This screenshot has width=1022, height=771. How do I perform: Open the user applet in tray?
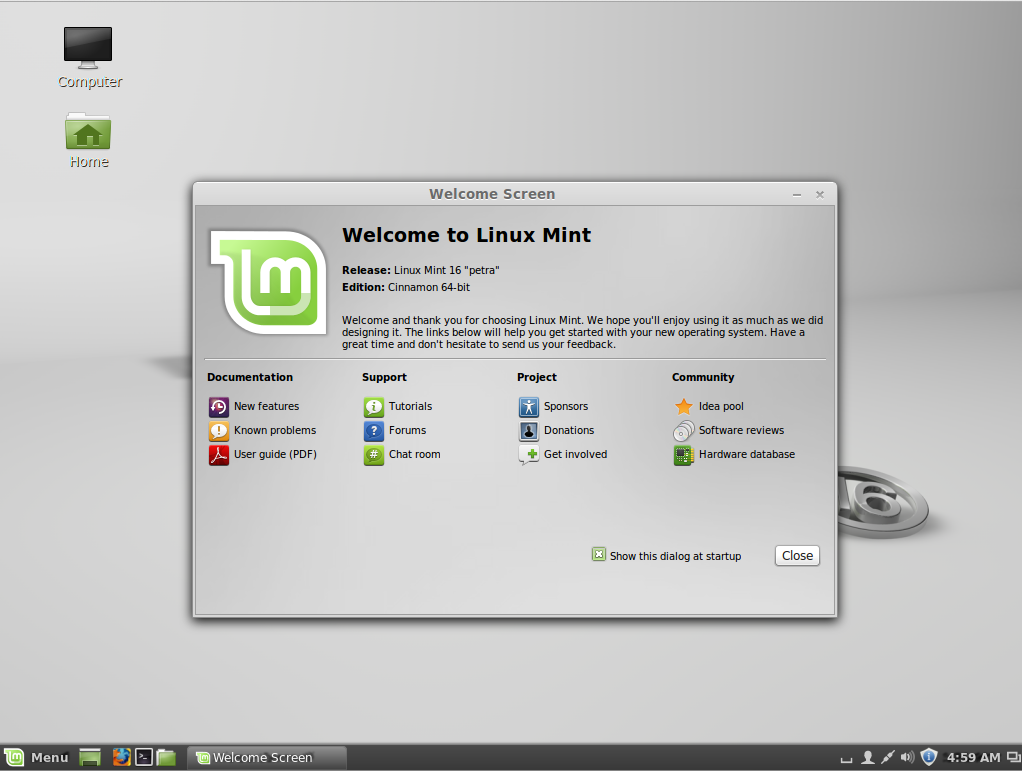pyautogui.click(x=868, y=757)
